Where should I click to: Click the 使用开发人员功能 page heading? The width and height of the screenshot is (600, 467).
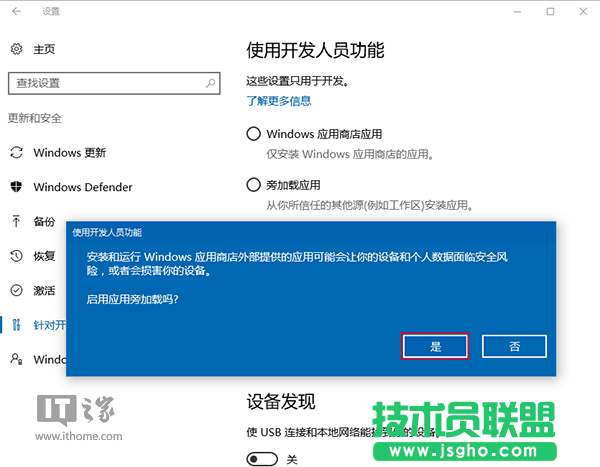[315, 51]
